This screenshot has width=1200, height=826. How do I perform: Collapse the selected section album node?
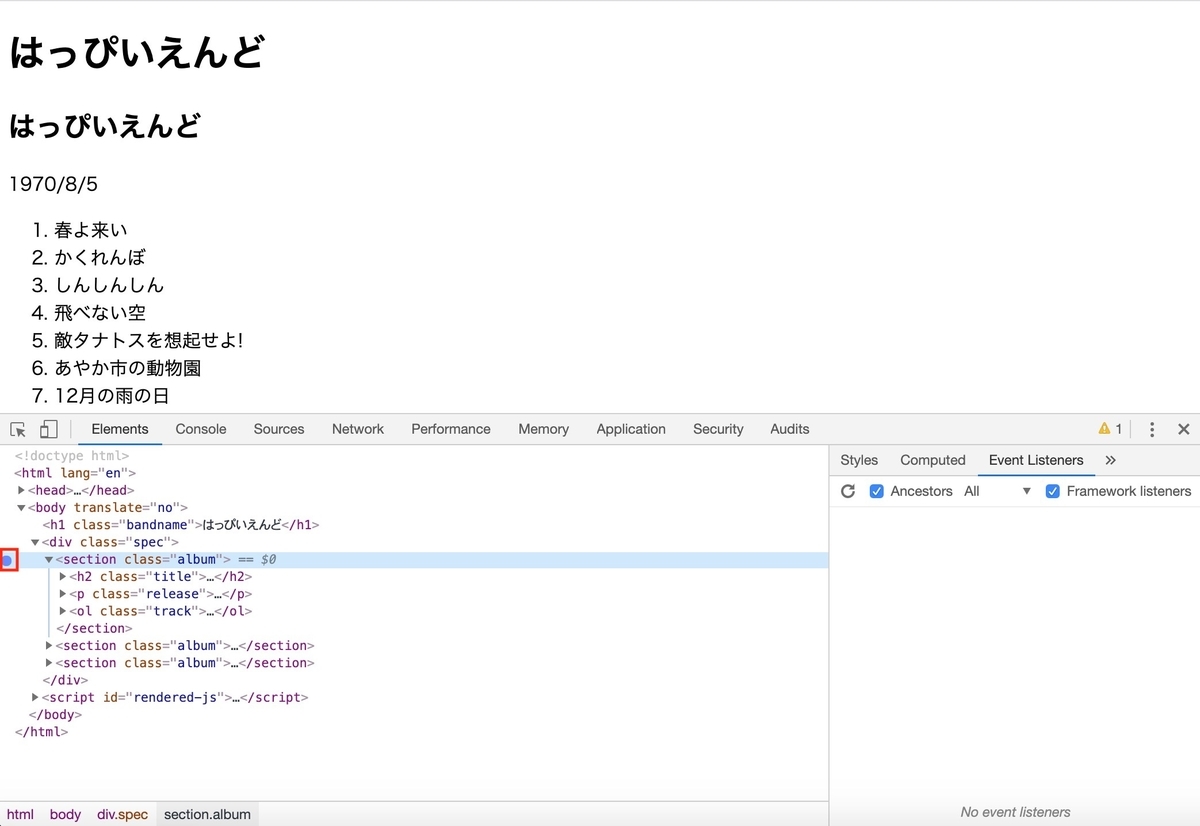click(x=49, y=559)
